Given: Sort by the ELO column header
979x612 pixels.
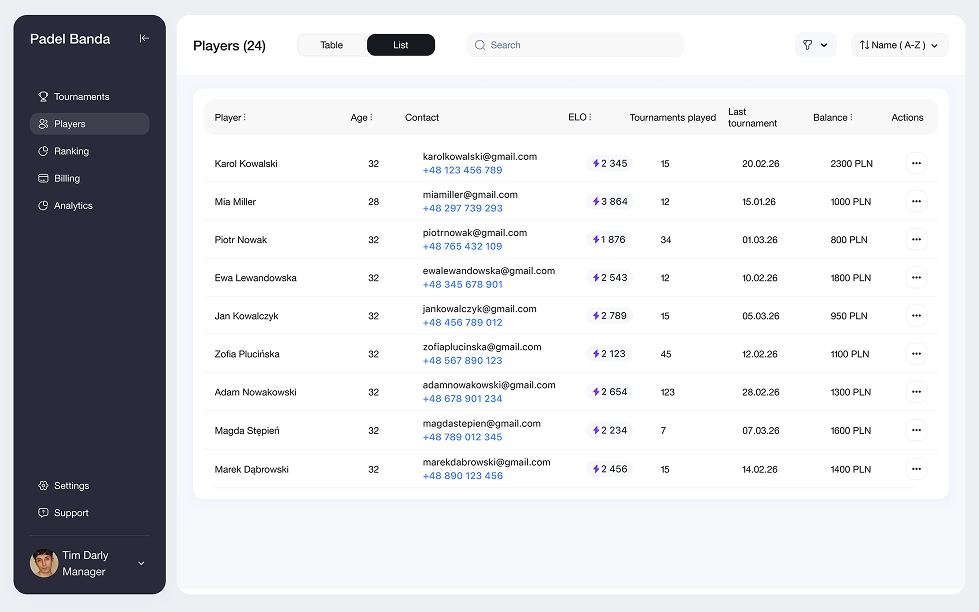Looking at the screenshot, I should [x=579, y=117].
